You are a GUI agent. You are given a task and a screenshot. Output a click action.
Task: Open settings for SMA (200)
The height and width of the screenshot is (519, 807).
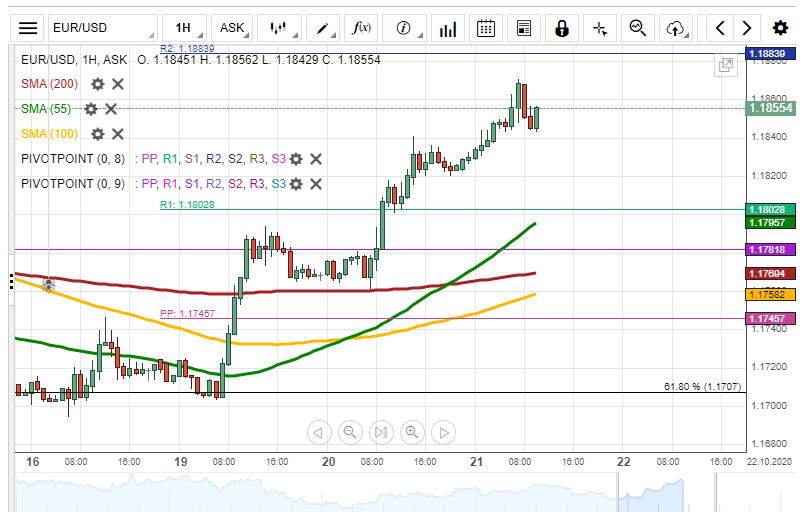(97, 84)
